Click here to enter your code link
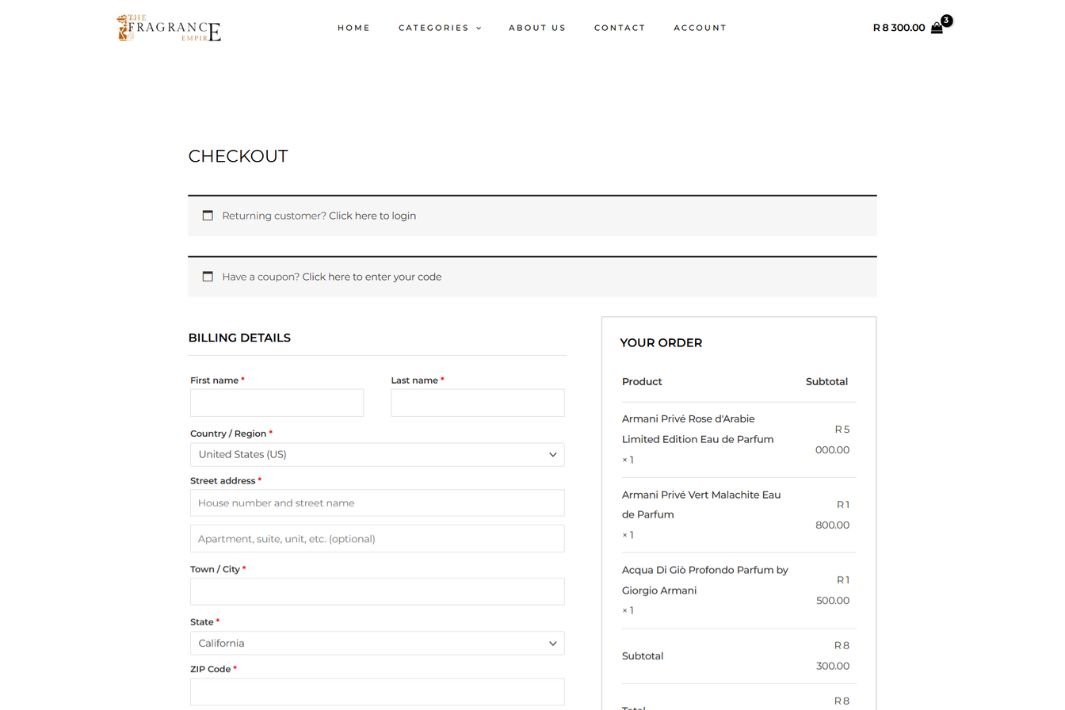Image resolution: width=1065 pixels, height=710 pixels. point(372,277)
